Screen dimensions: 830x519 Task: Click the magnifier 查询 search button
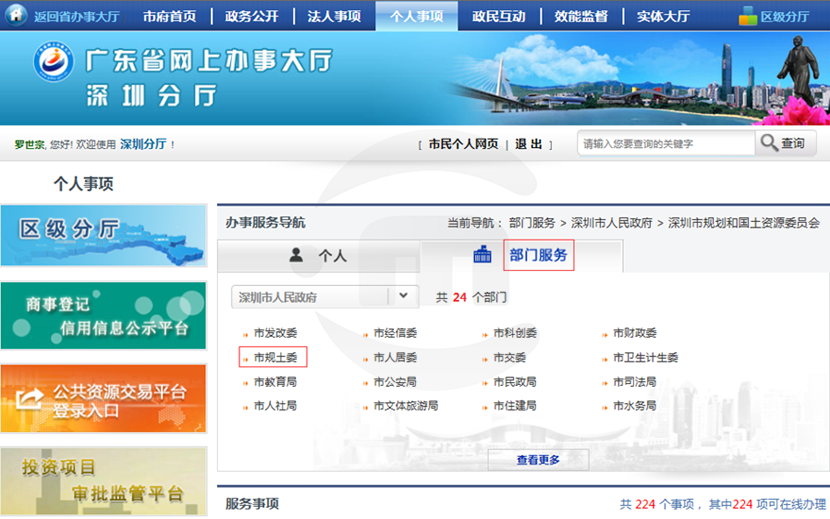(785, 143)
